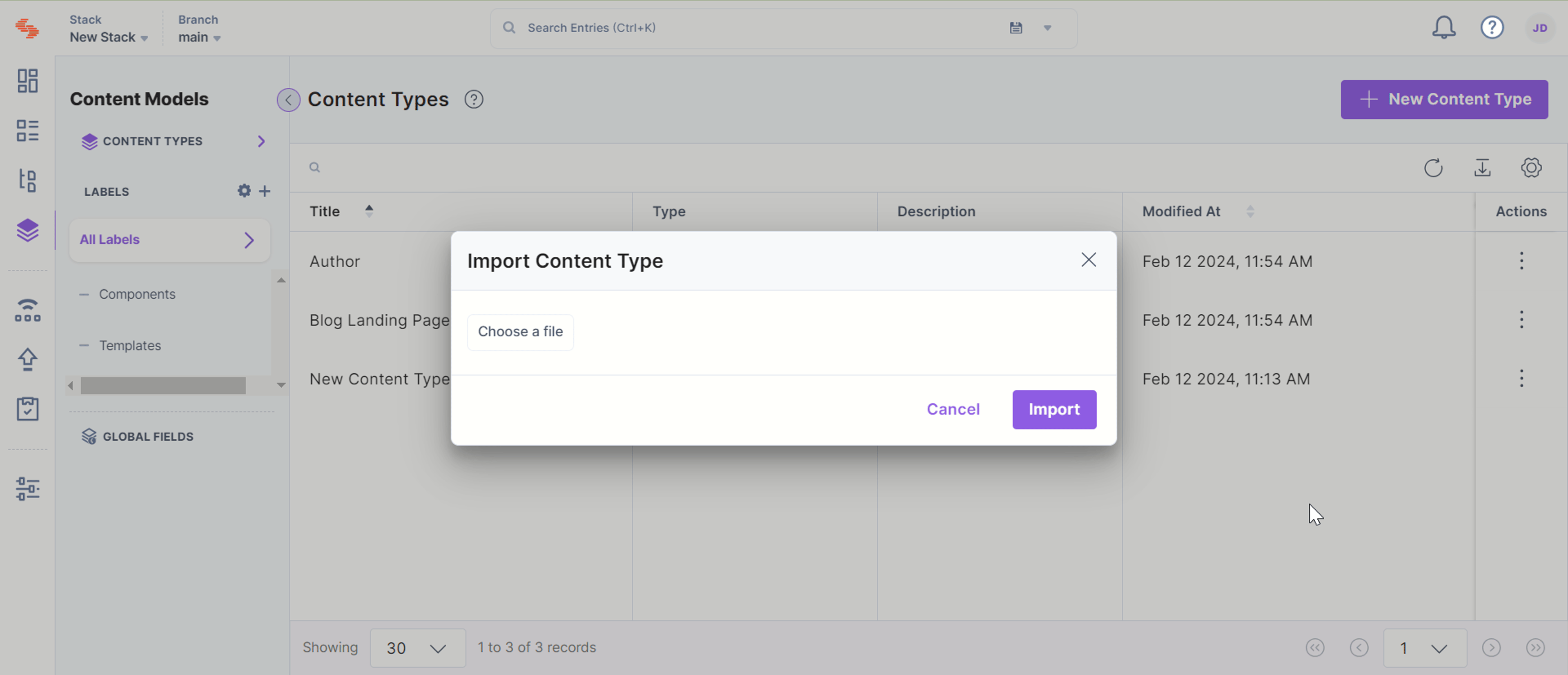Go to the last page
This screenshot has width=1568, height=675.
(1535, 648)
